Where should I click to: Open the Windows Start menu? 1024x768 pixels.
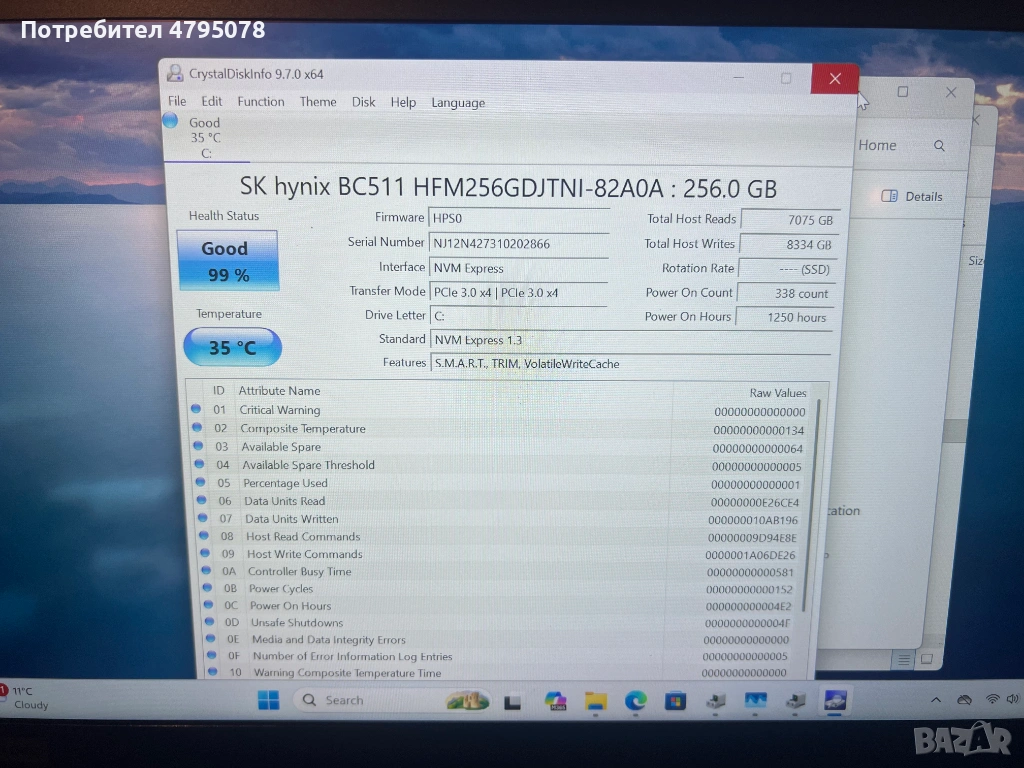(269, 700)
